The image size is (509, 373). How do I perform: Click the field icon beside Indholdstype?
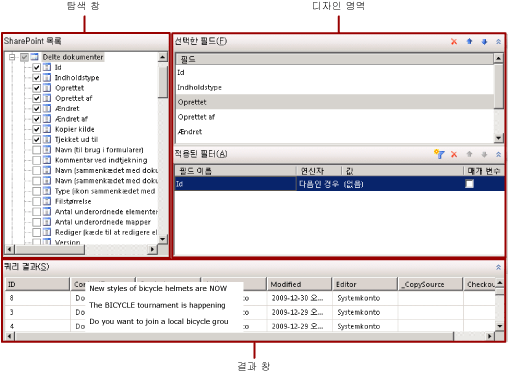47,78
